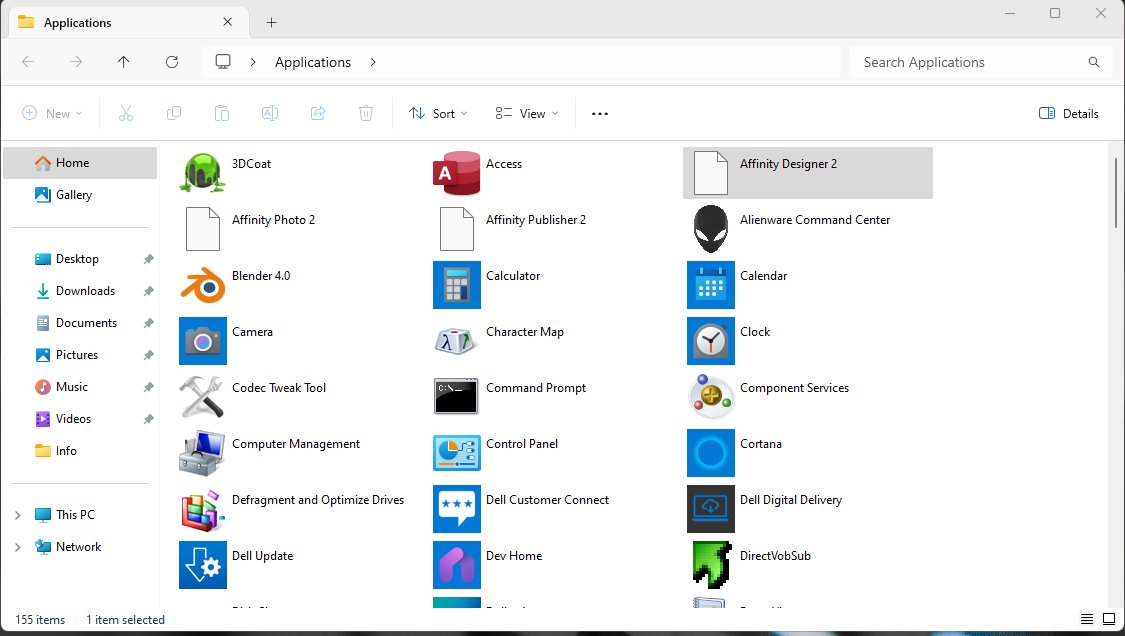1125x636 pixels.
Task: Open the Calculator app icon
Action: click(x=456, y=284)
